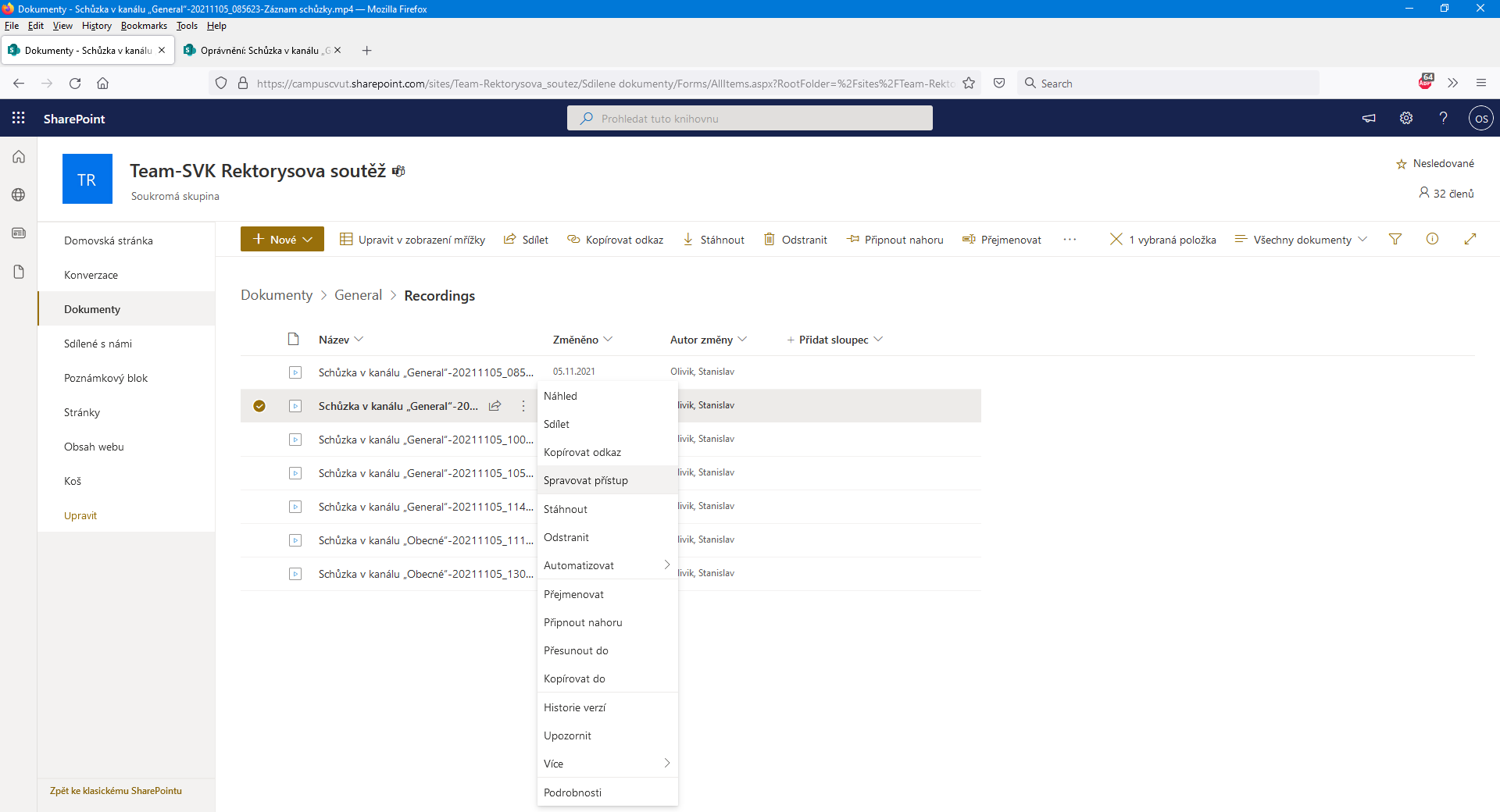This screenshot has height=812, width=1500.
Task: Click the Prohledat tuto knihovnu search box
Action: 750,119
